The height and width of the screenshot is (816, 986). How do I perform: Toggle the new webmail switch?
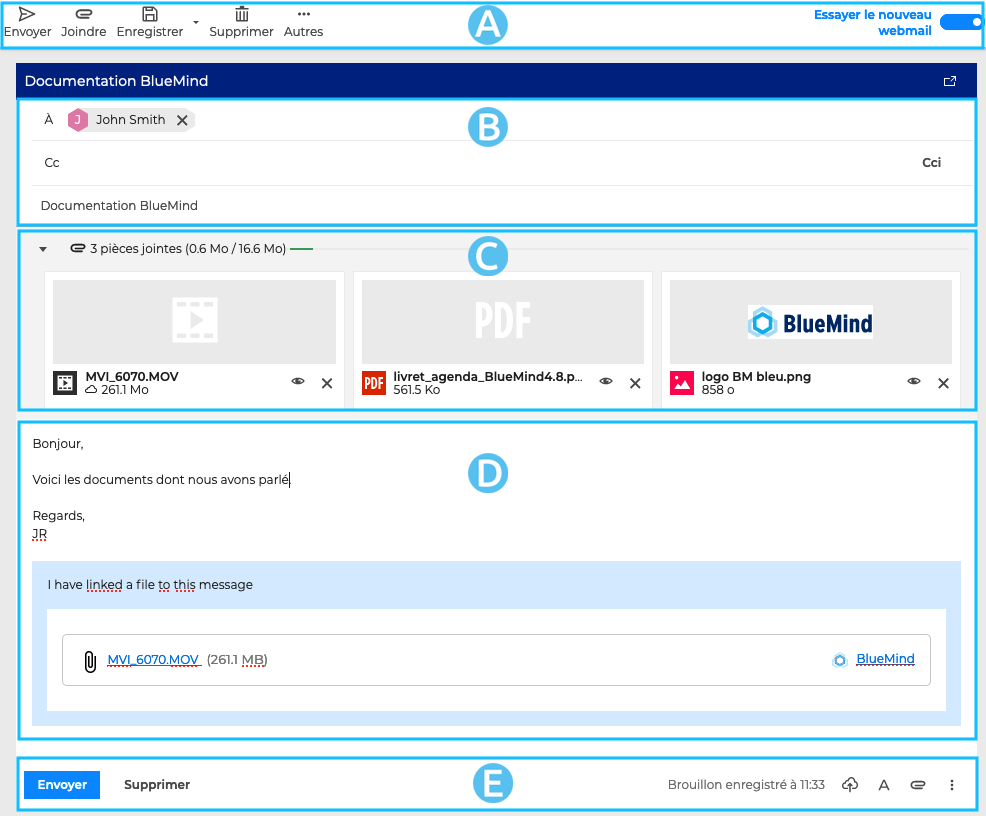point(962,22)
